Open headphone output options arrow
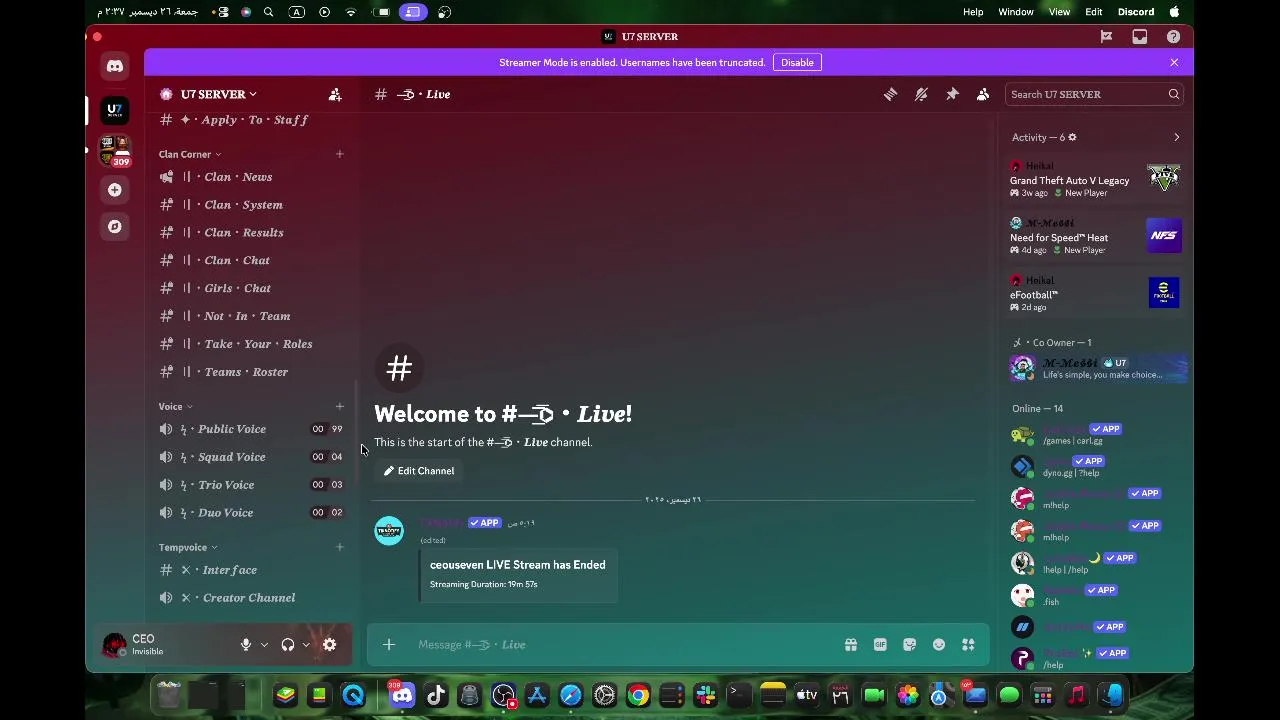Image resolution: width=1280 pixels, height=720 pixels. pyautogui.click(x=306, y=645)
